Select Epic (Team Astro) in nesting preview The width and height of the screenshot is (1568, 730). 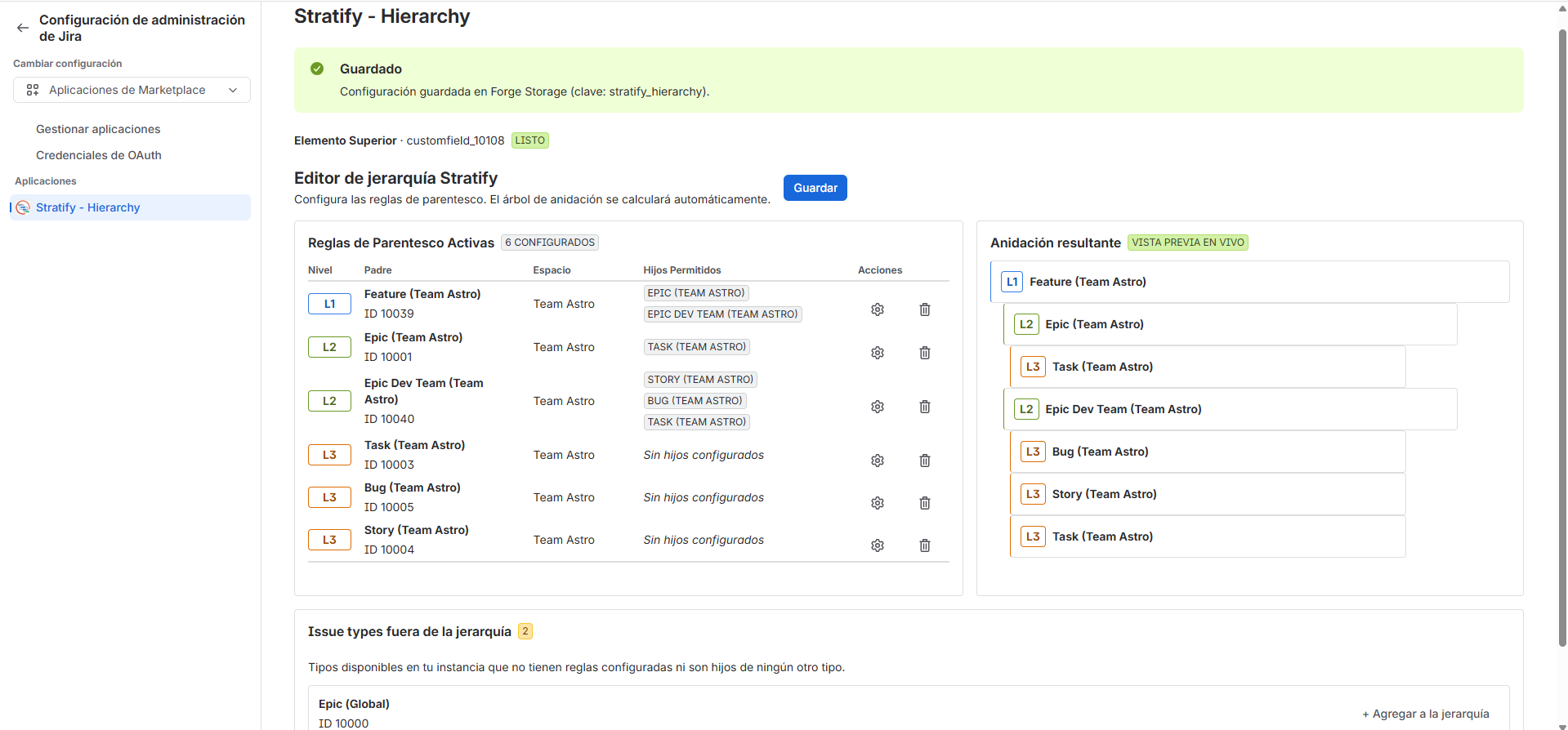coord(1230,324)
